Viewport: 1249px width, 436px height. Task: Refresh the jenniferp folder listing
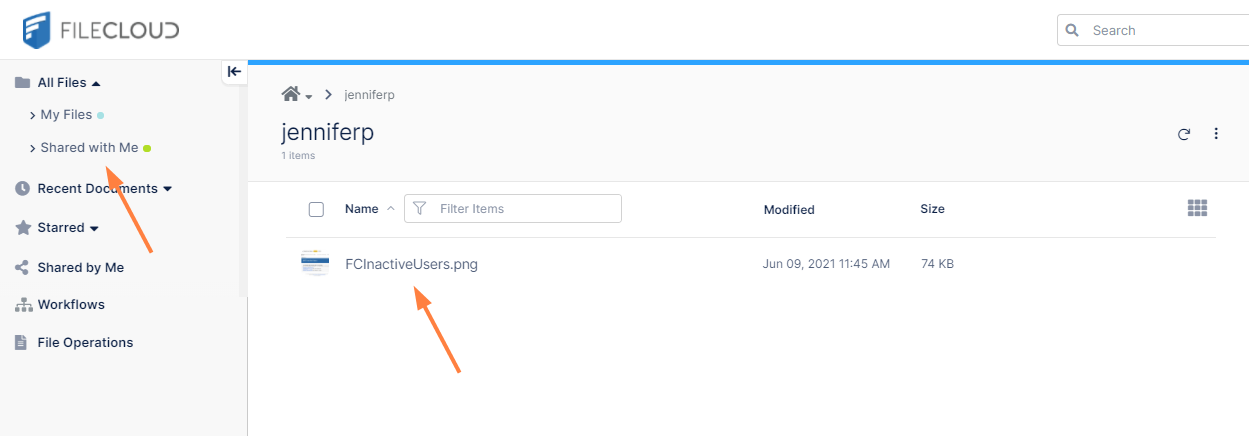click(1184, 134)
